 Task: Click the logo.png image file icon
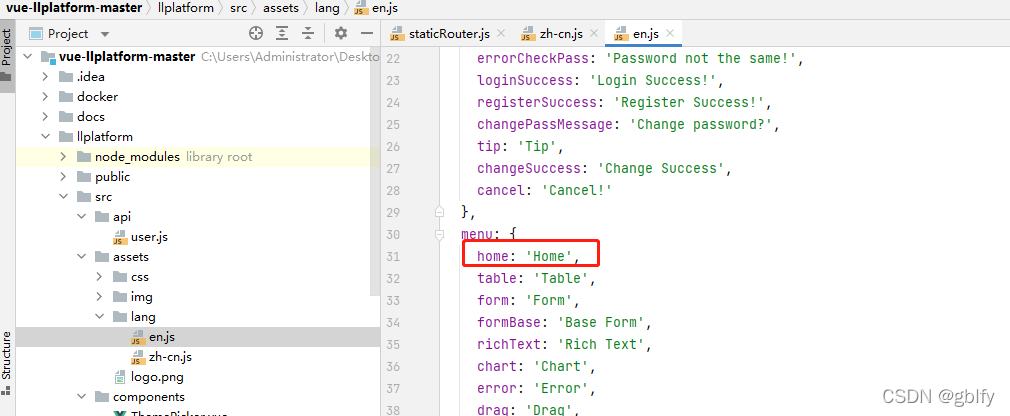point(120,377)
